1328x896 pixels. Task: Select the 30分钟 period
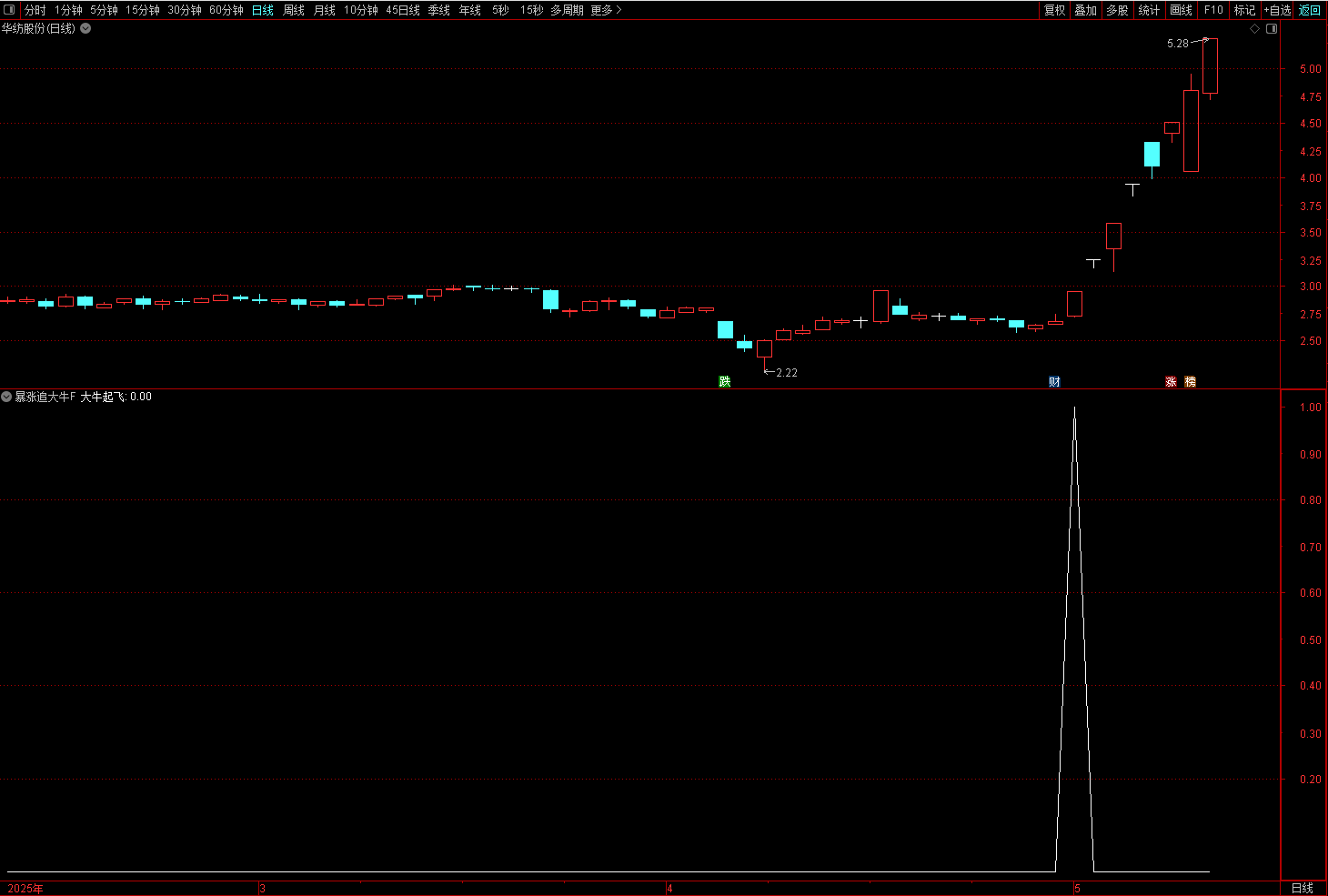click(x=185, y=10)
